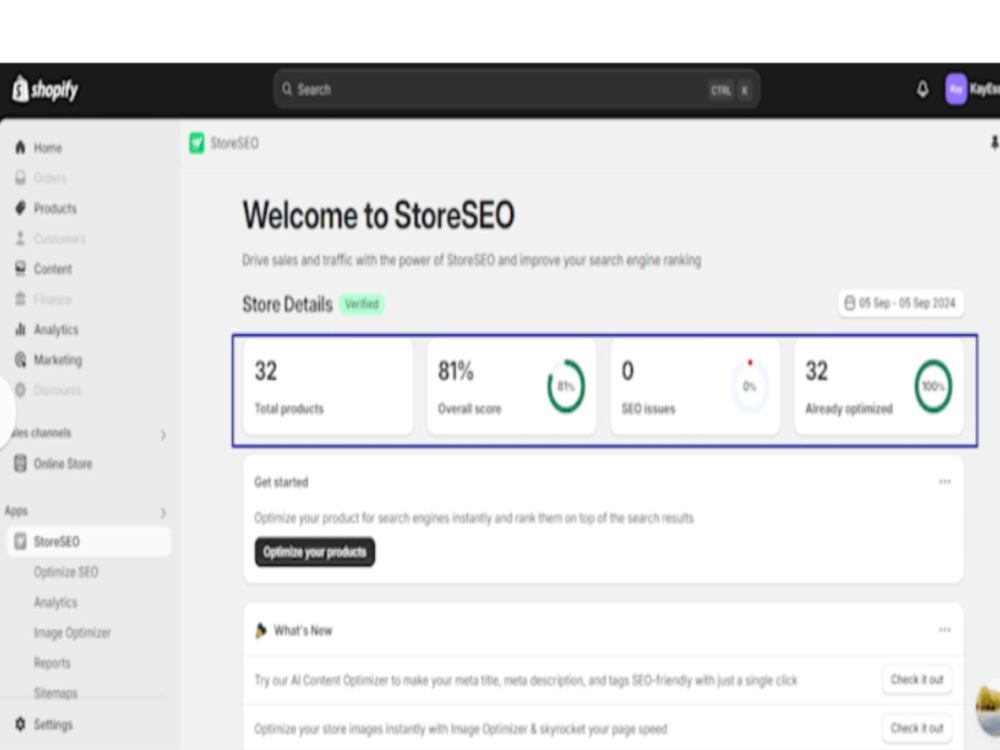Open the date range picker 05 Sep 2024
The image size is (1000, 750).
tap(901, 303)
